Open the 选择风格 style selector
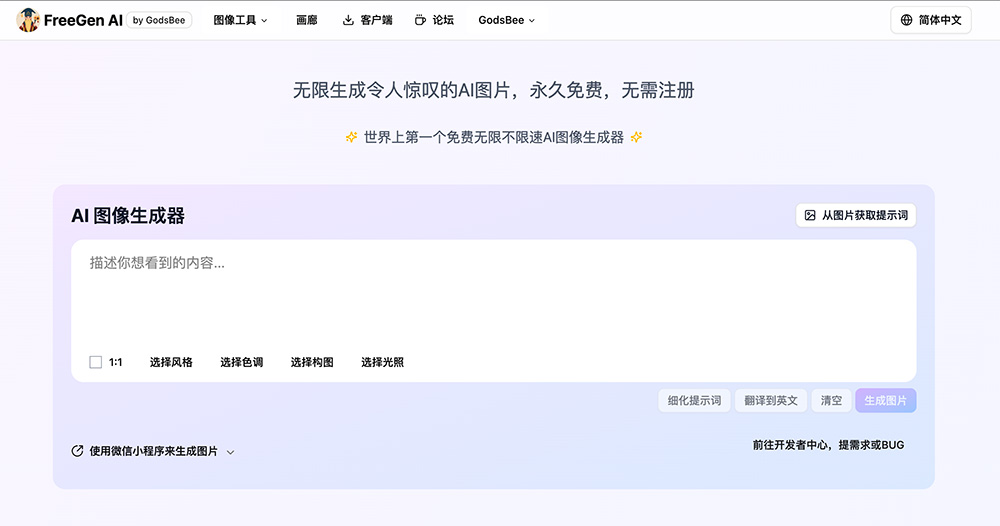Viewport: 1000px width, 526px height. coord(171,362)
